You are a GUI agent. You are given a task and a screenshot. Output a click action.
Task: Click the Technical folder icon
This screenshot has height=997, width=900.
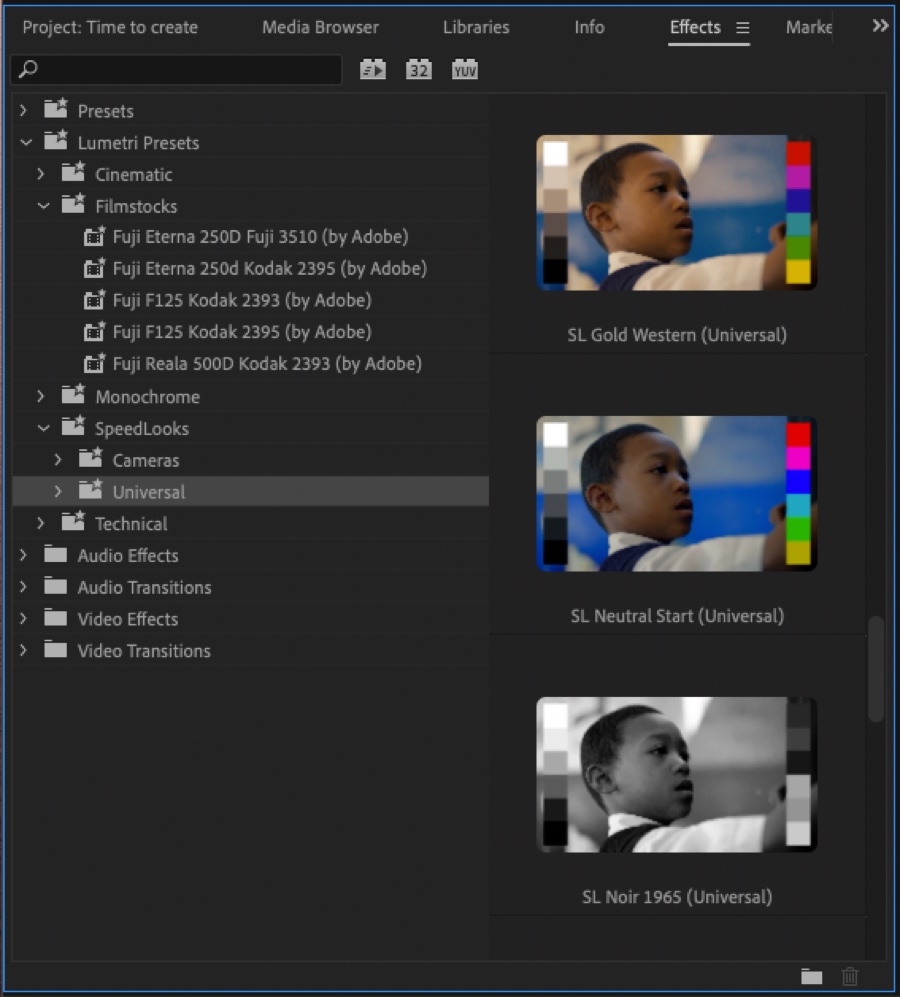[x=73, y=521]
